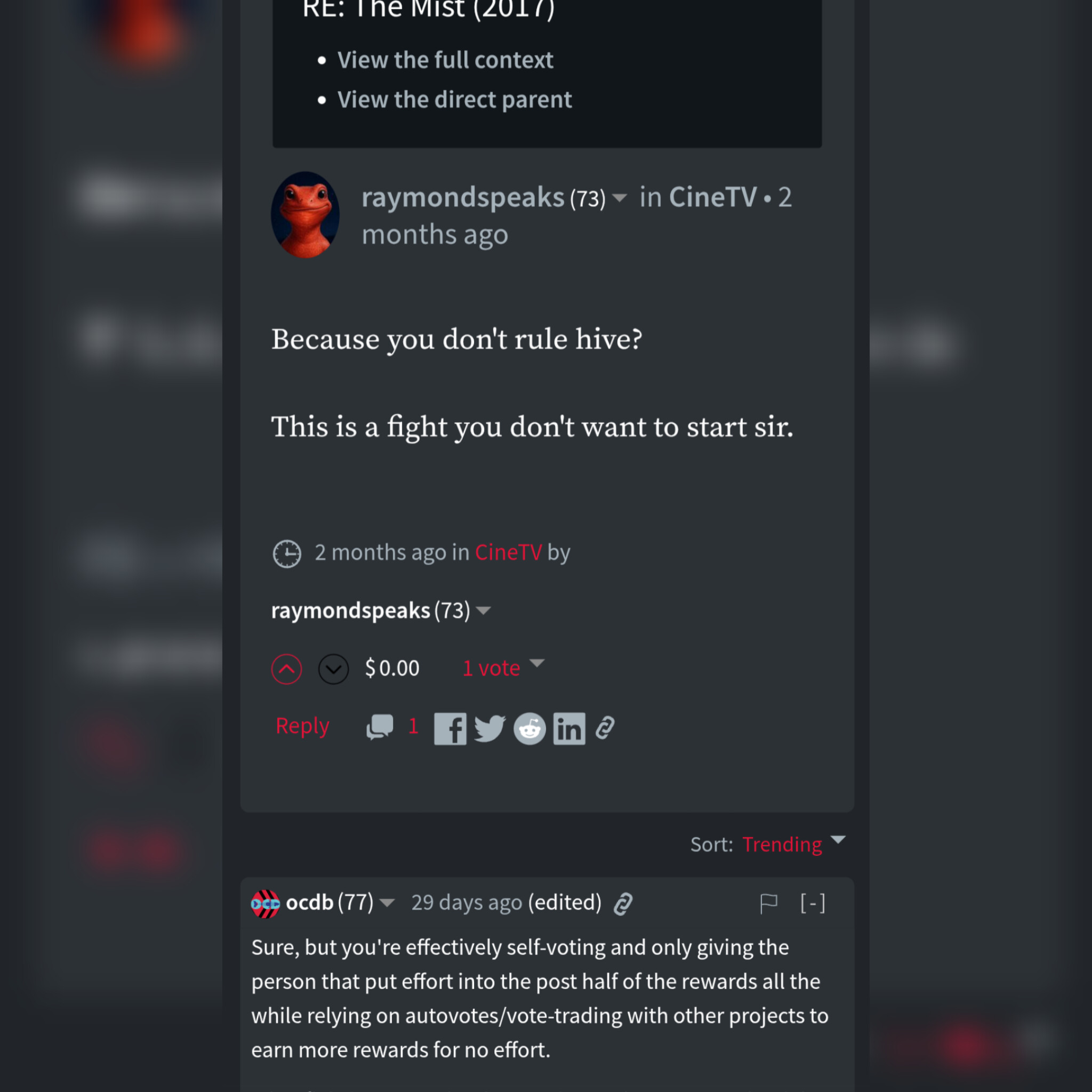Flag the ocdb reply
The width and height of the screenshot is (1092, 1092).
(769, 903)
